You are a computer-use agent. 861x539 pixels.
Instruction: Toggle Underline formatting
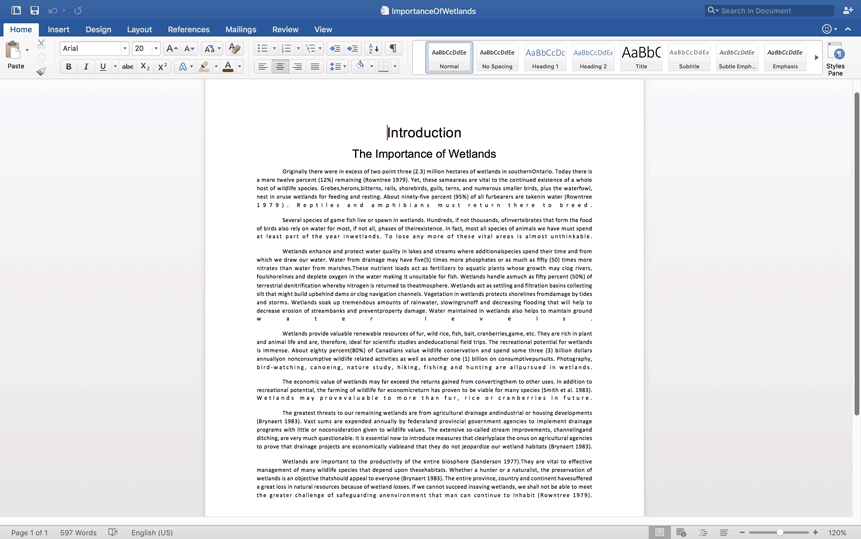[103, 66]
